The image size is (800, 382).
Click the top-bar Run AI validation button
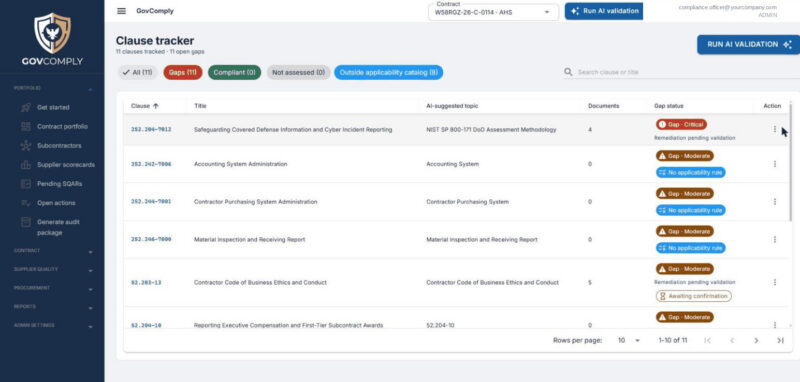point(604,11)
